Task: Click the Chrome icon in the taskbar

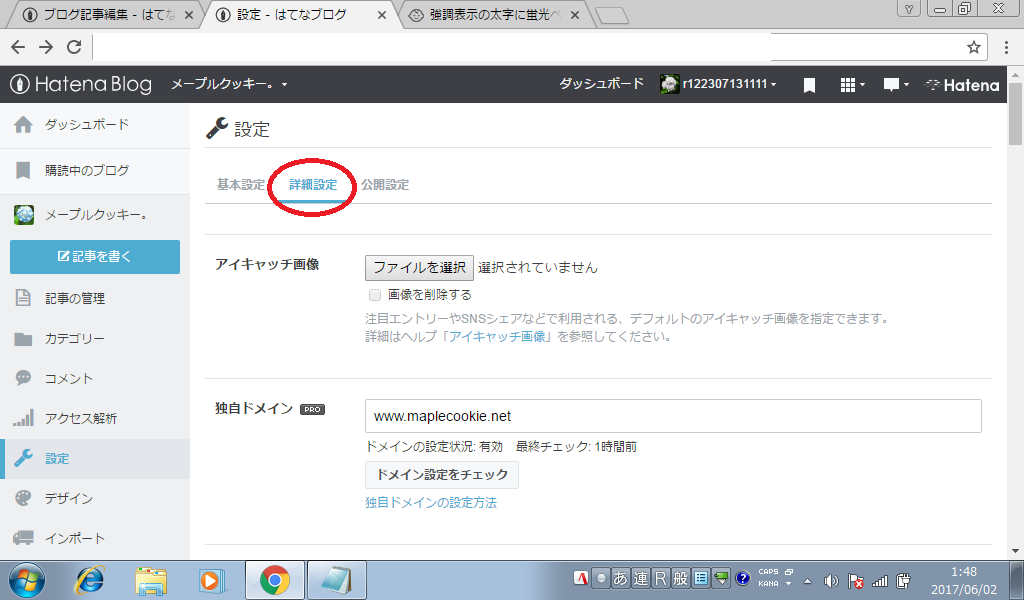Action: pyautogui.click(x=275, y=580)
